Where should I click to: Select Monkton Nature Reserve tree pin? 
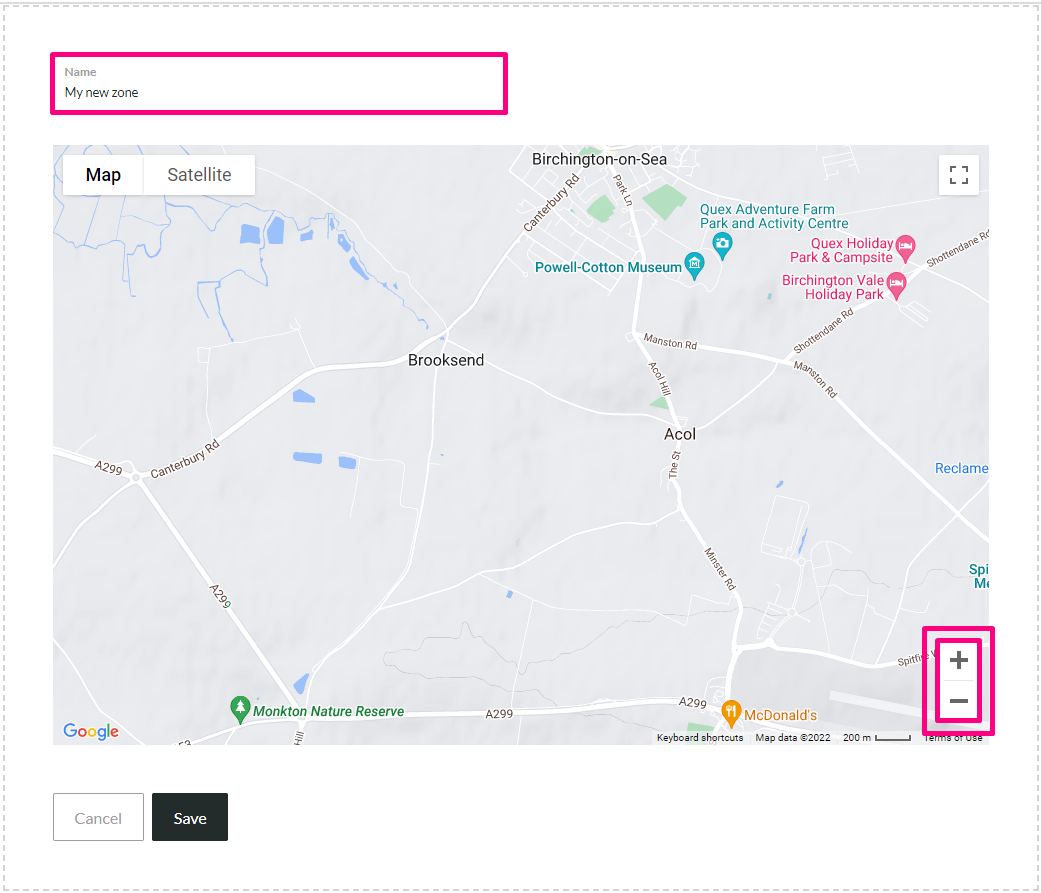240,709
